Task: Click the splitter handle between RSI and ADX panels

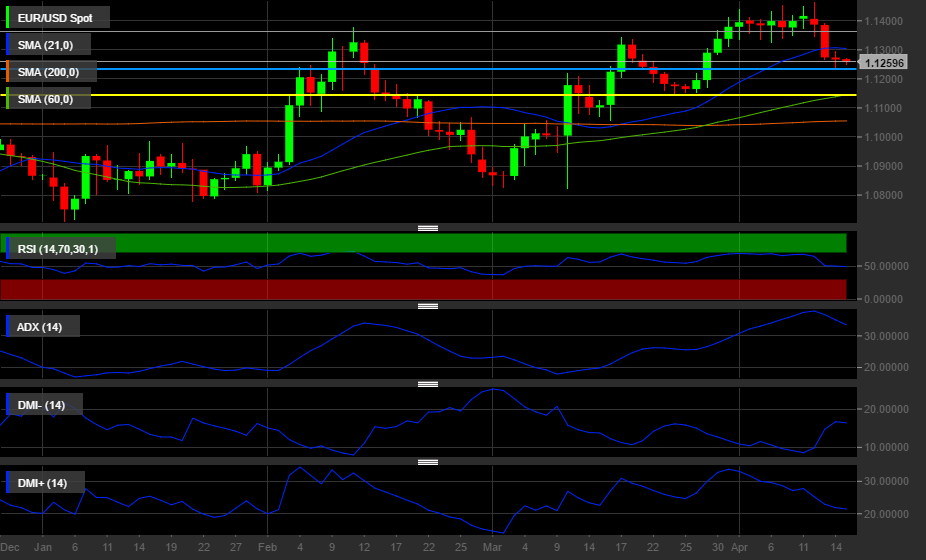Action: [428, 306]
